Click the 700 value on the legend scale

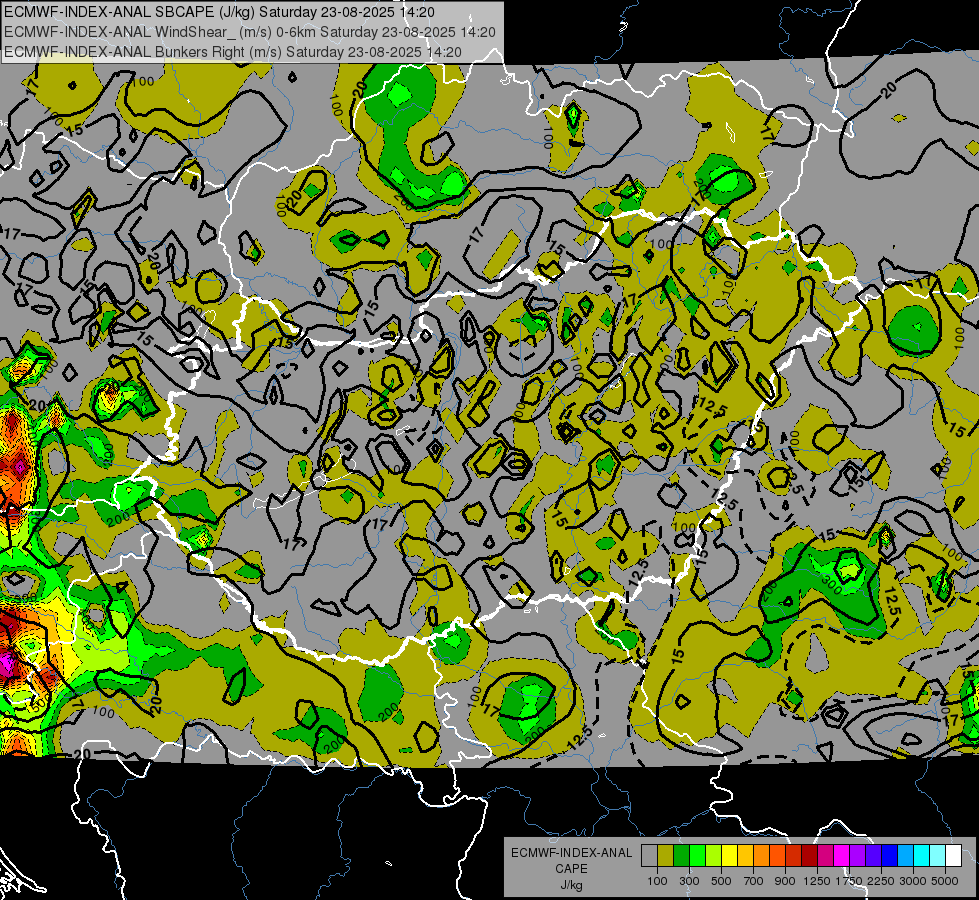pyautogui.click(x=754, y=881)
